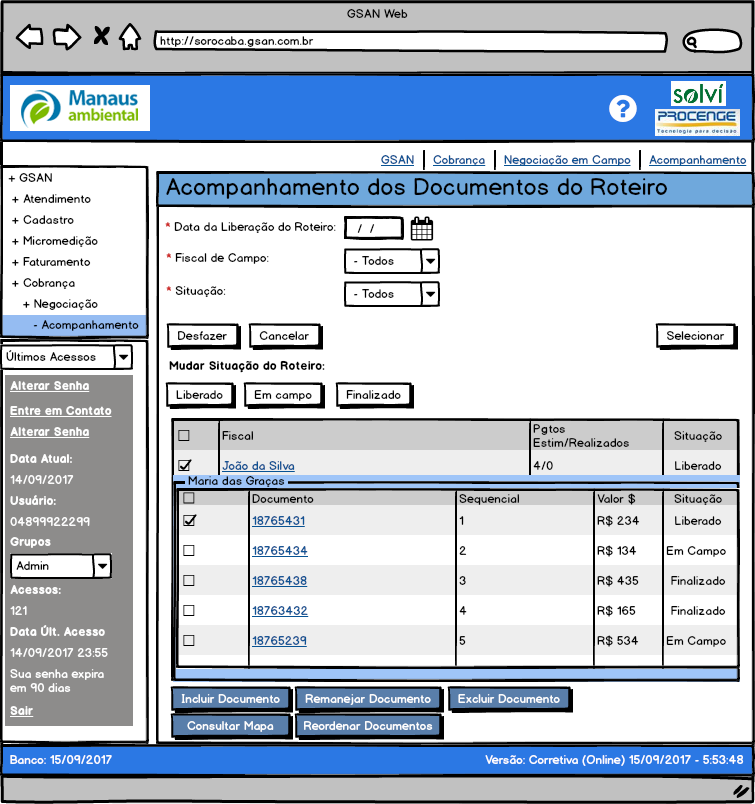Click the browser back arrow icon

(30, 38)
